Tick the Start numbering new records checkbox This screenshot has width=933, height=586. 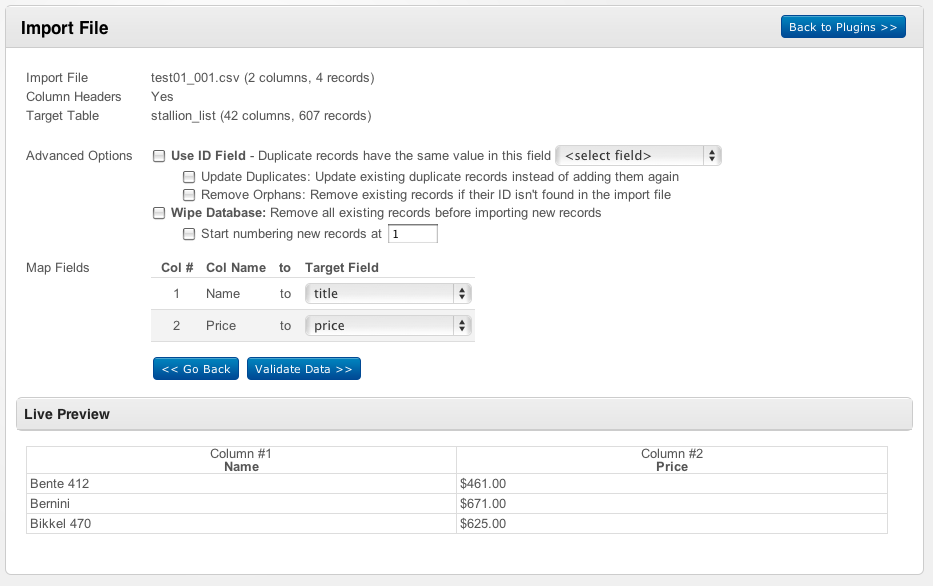tap(189, 234)
